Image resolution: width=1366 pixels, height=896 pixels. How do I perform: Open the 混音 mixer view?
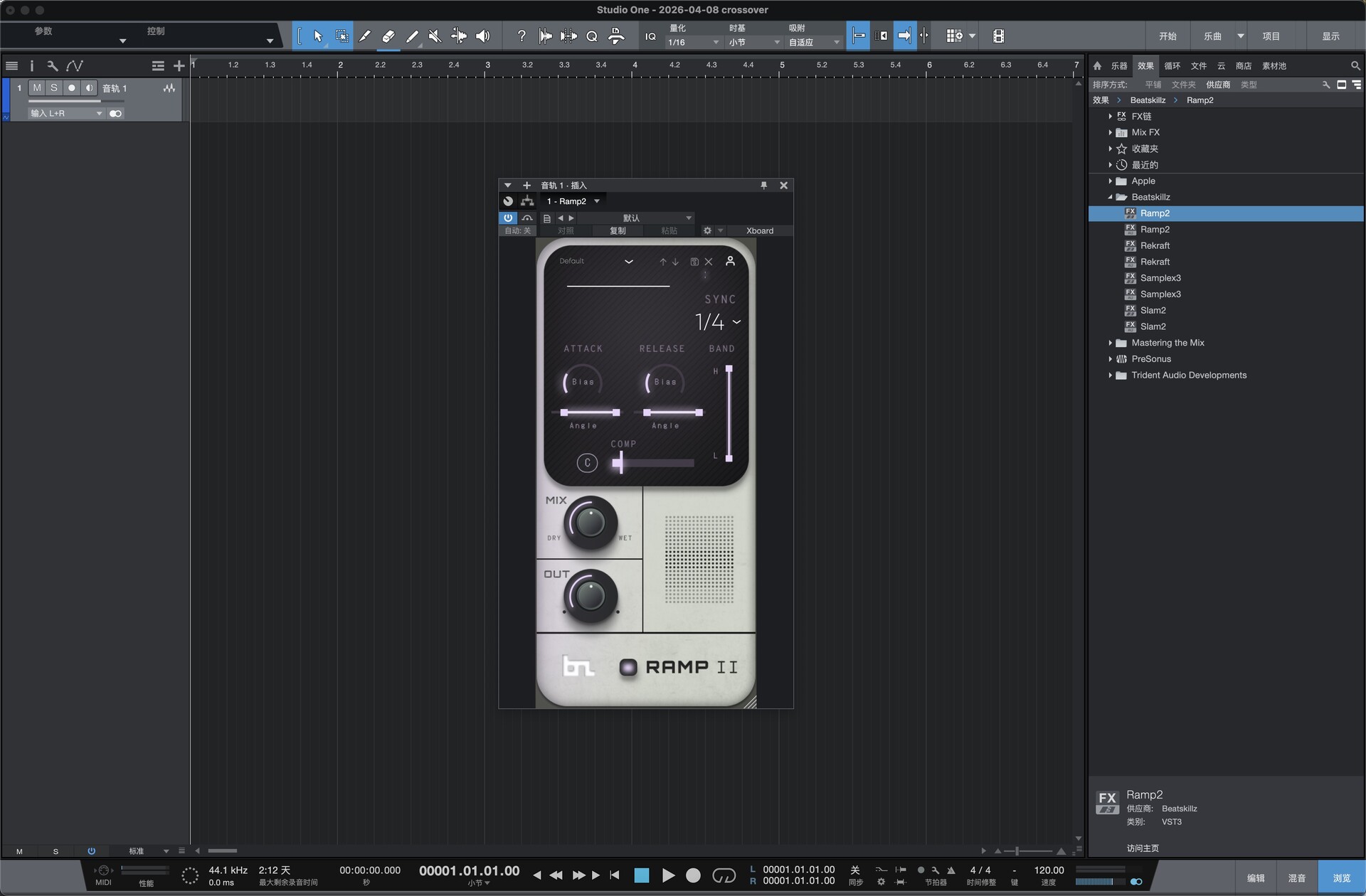tap(1296, 878)
